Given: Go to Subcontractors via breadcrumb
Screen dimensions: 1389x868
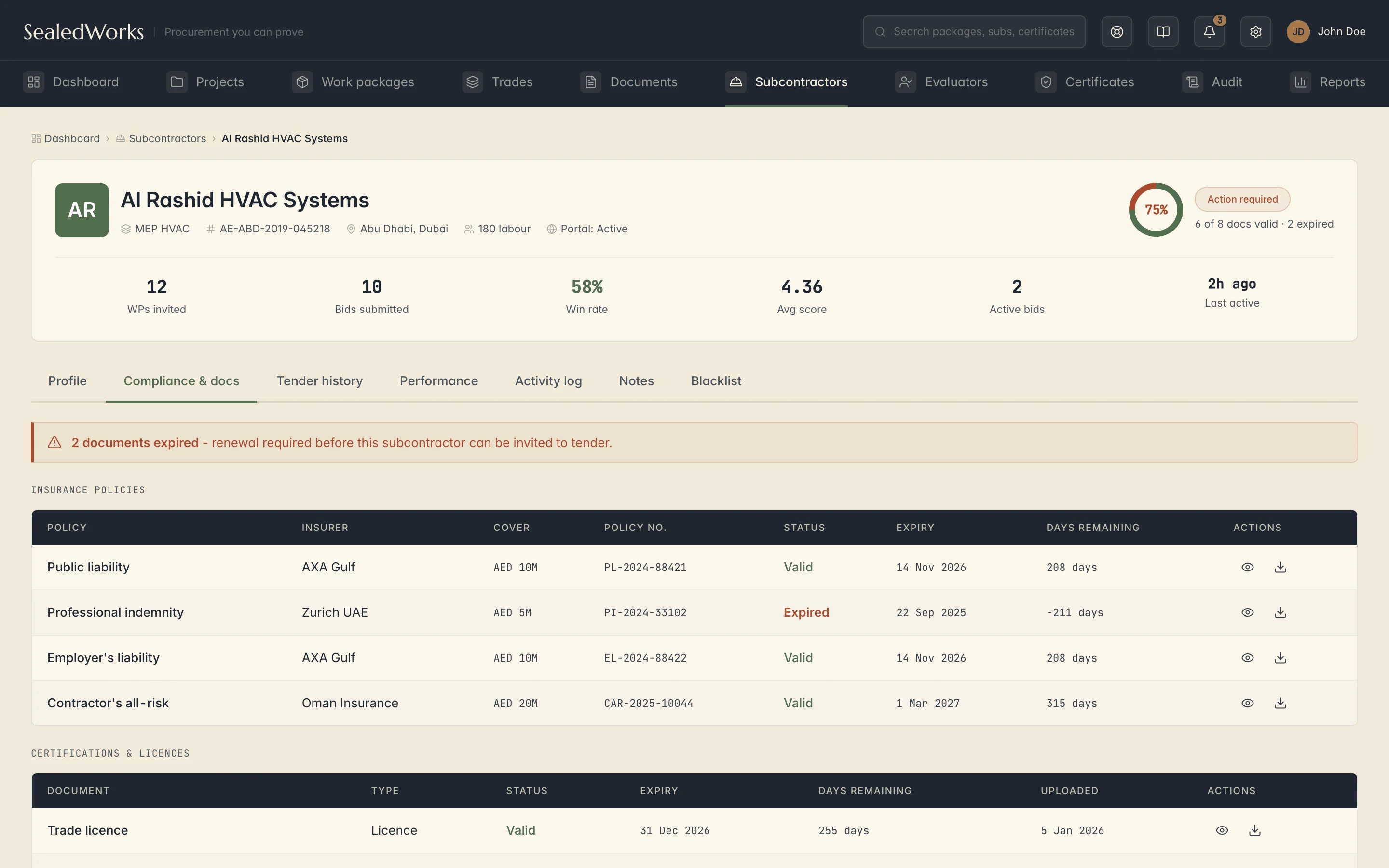Looking at the screenshot, I should 161,138.
